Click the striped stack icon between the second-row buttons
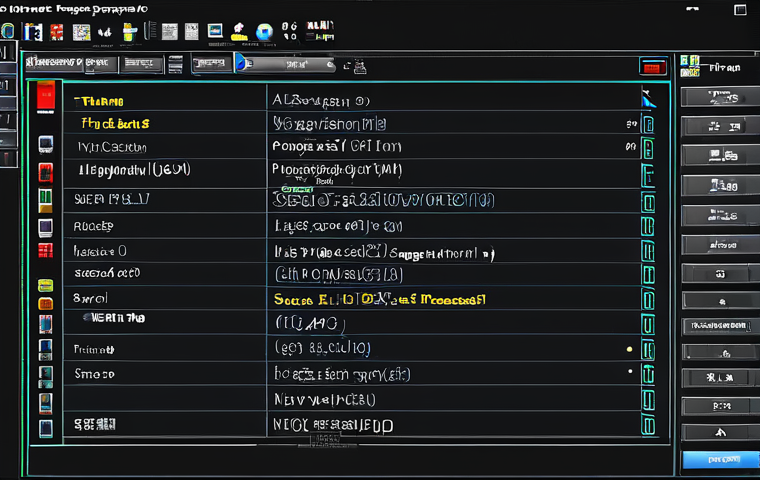Image resolution: width=760 pixels, height=480 pixels. (x=175, y=64)
